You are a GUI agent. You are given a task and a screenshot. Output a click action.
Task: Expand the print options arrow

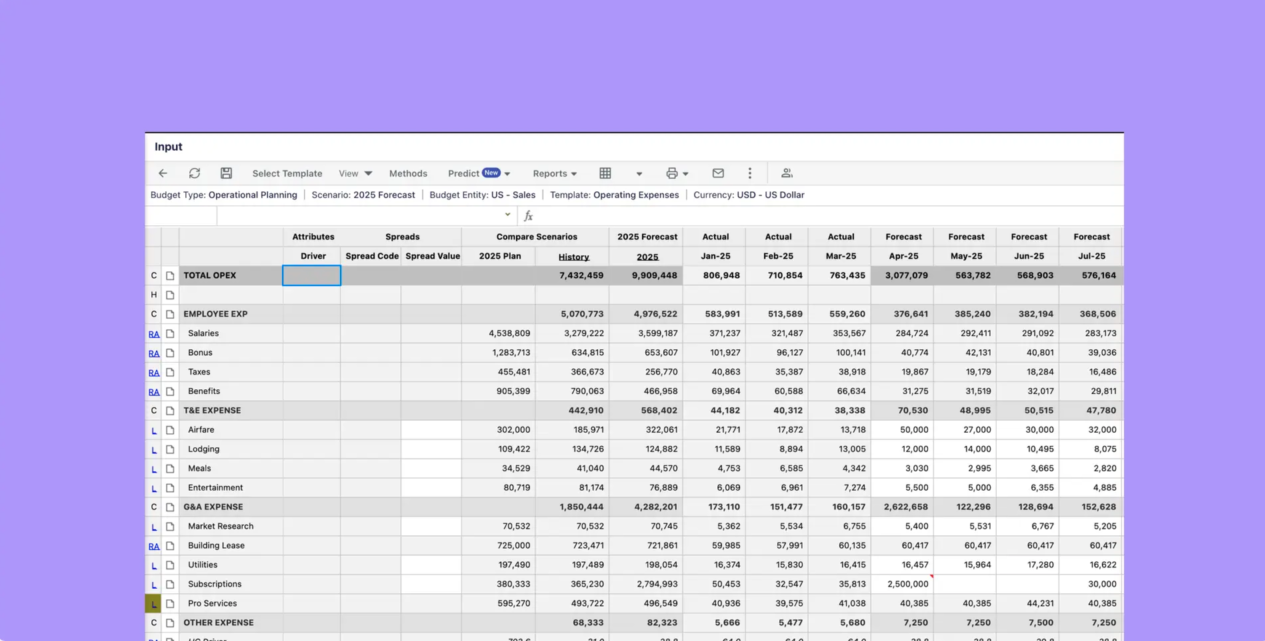pyautogui.click(x=686, y=173)
